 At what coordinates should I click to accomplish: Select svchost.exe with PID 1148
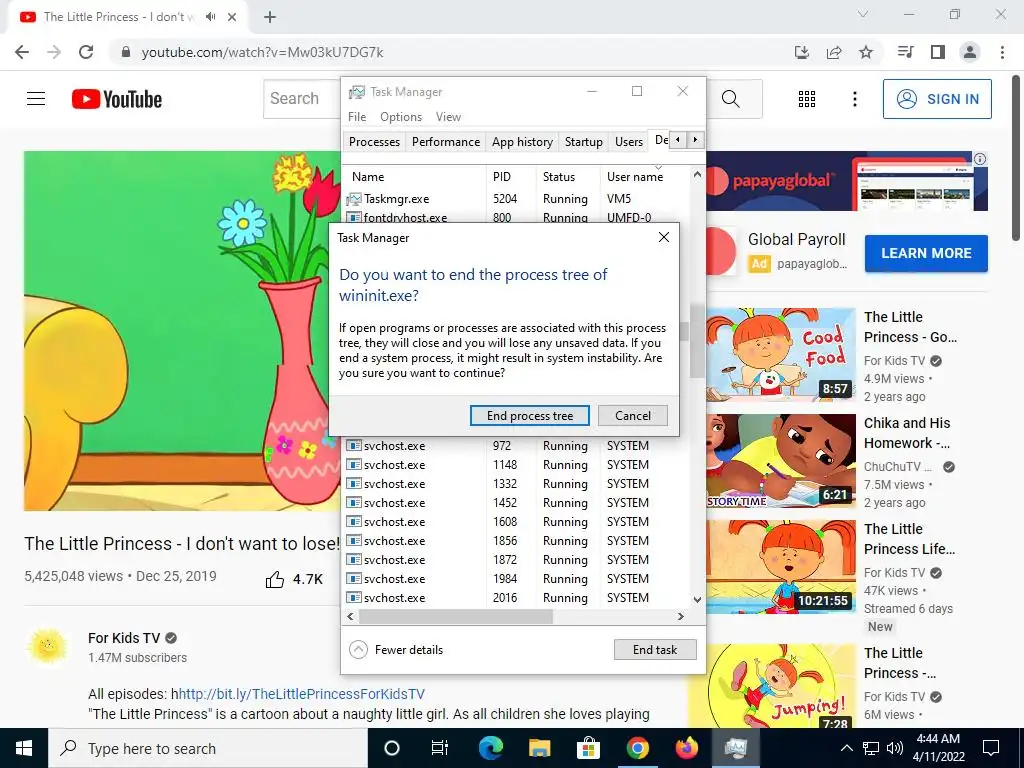click(x=516, y=465)
